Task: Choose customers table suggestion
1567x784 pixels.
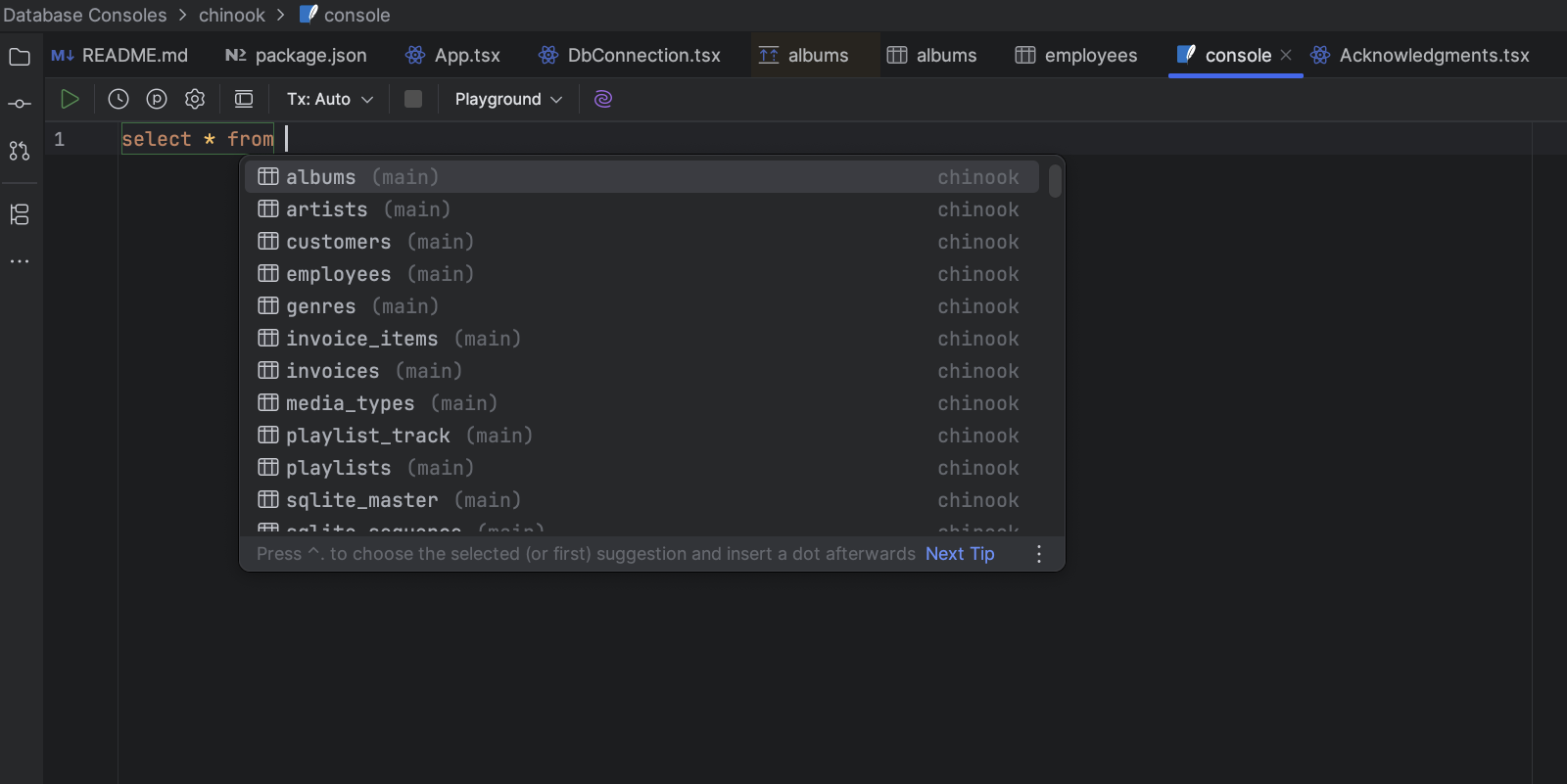Action: click(x=641, y=242)
